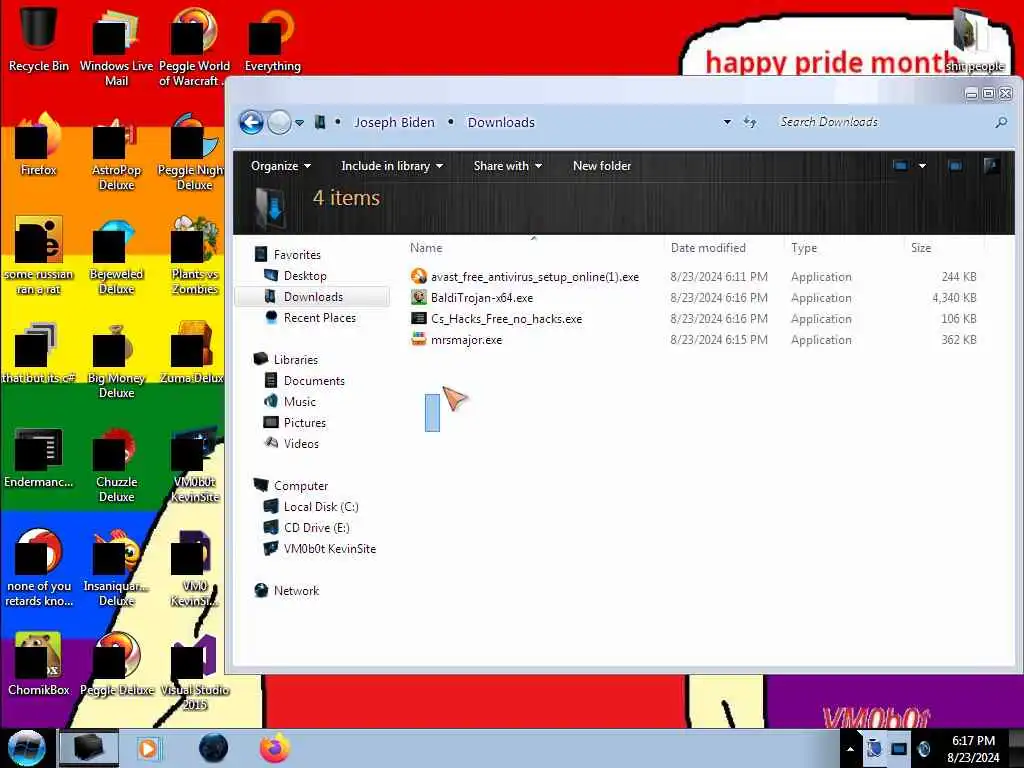
Task: Click the AstroPop Deluxe desktop icon
Action: click(116, 153)
